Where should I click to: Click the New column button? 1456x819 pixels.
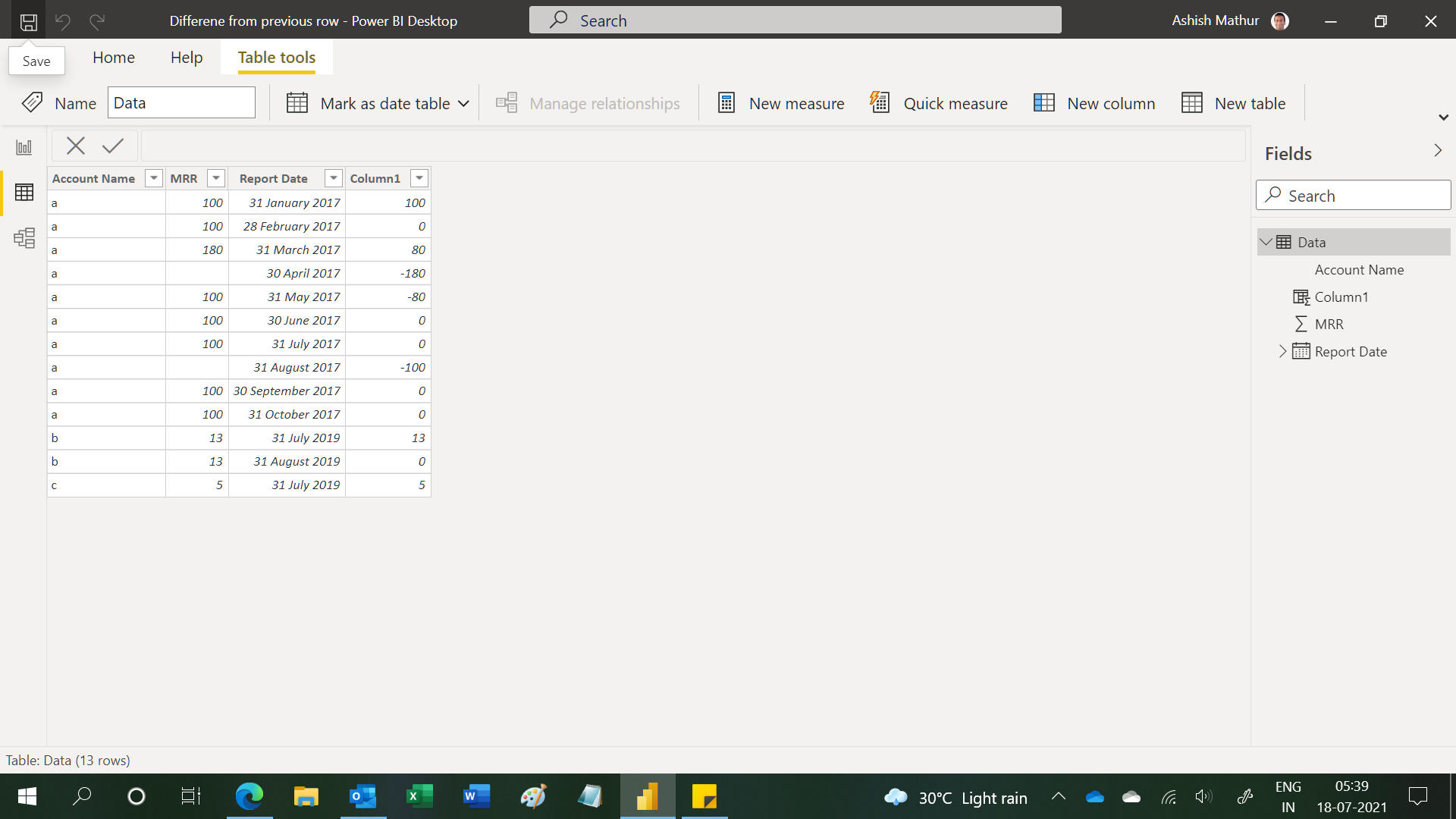pyautogui.click(x=1095, y=103)
